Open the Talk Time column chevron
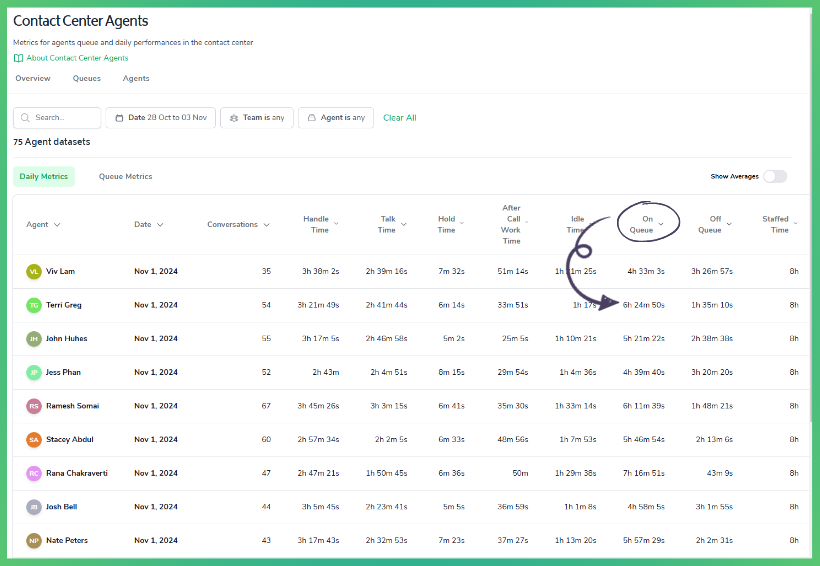Screen dimensions: 820x566 coord(404,224)
